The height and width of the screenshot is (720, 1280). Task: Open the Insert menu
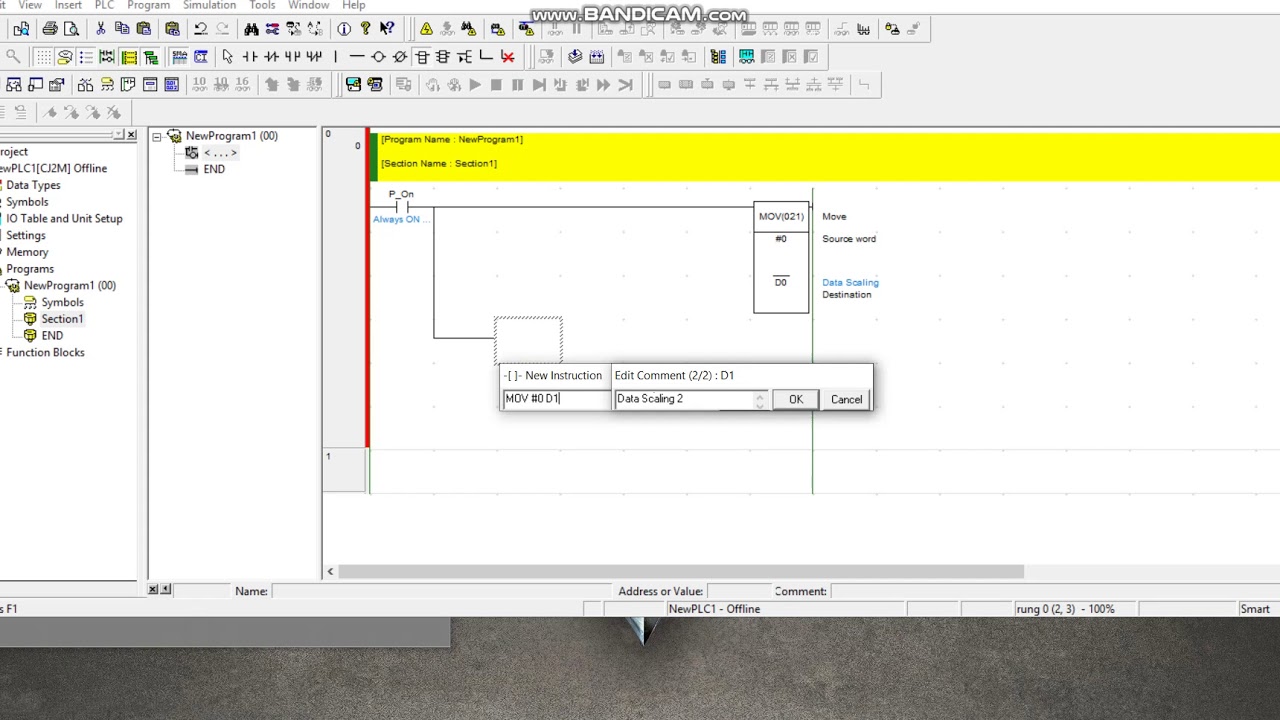[68, 5]
